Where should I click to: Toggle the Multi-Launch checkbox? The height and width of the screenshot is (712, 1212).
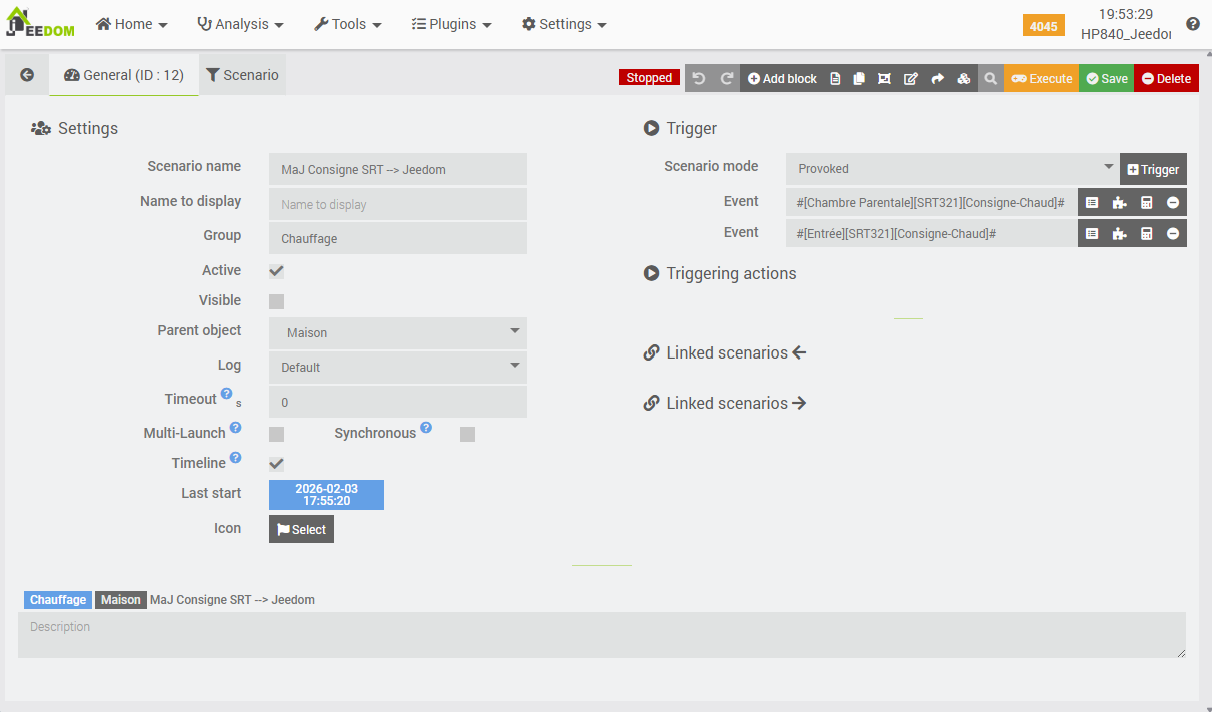click(277, 434)
